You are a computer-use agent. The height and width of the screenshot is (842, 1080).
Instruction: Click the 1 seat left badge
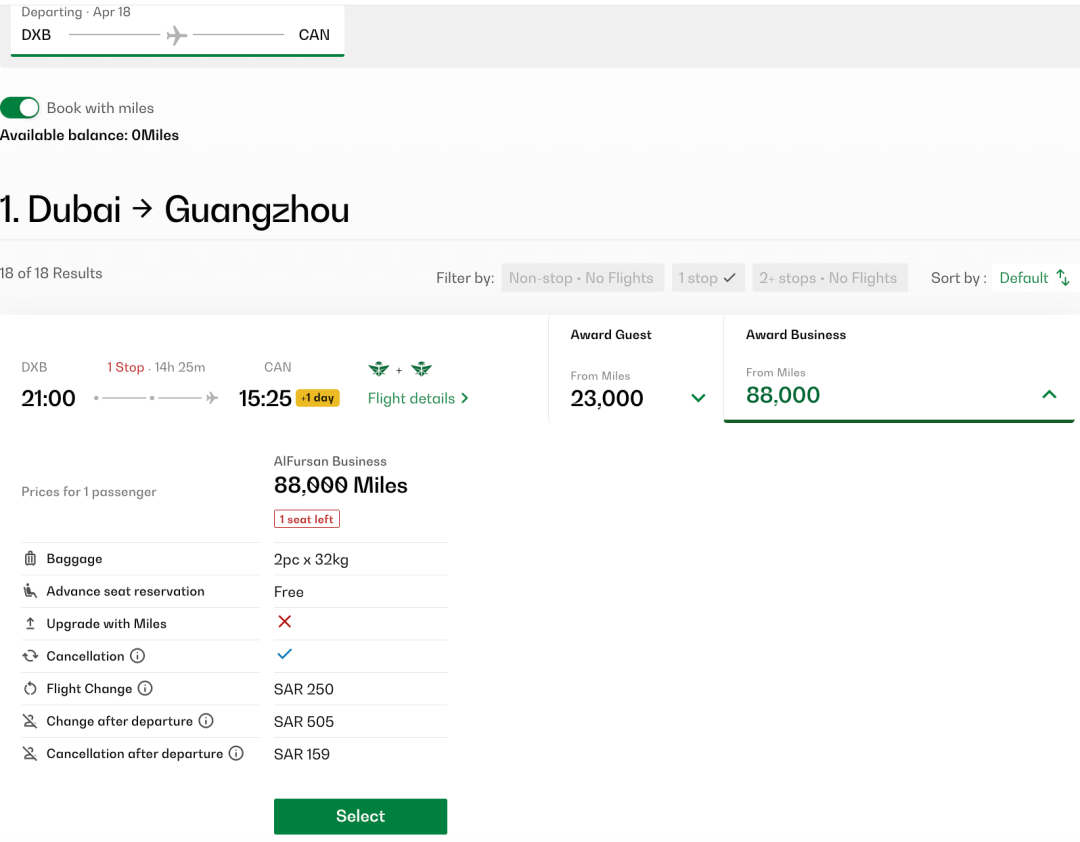(x=307, y=519)
